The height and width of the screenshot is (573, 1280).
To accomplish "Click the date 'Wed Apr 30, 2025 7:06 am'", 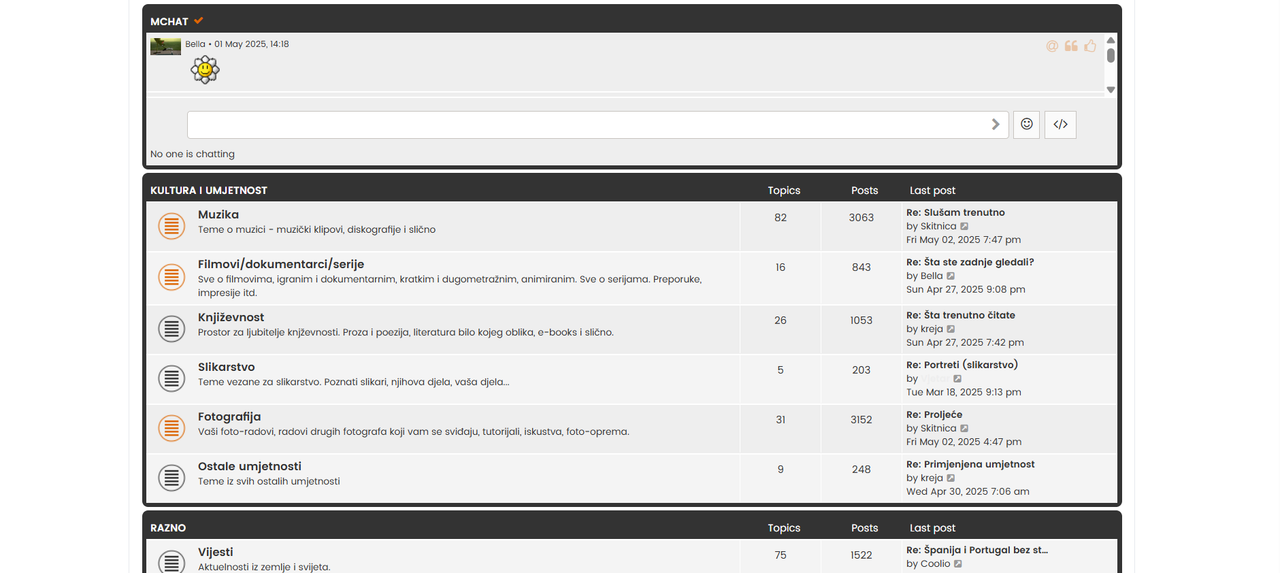I will click(968, 491).
